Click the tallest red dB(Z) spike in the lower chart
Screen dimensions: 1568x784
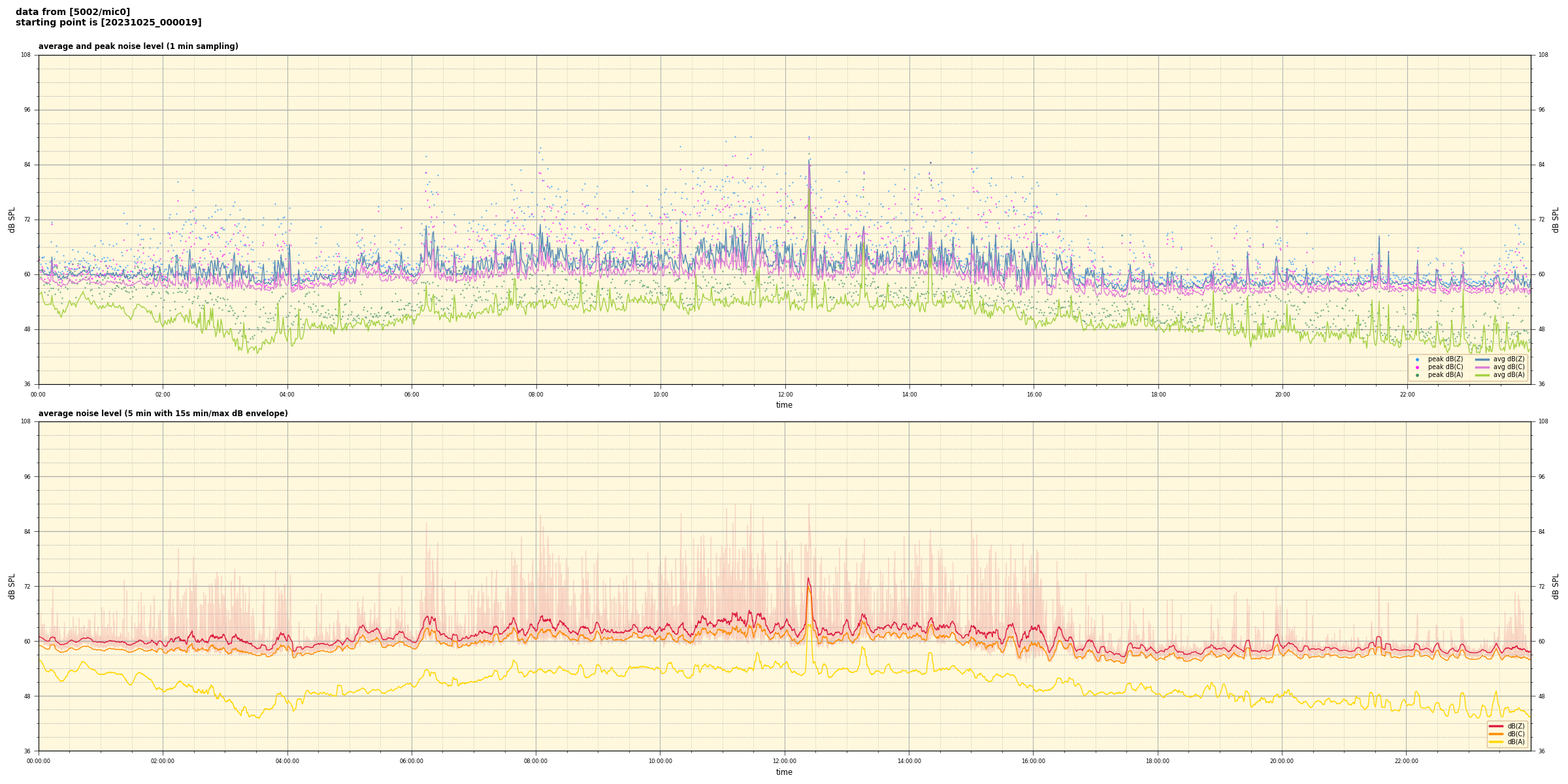tap(808, 579)
